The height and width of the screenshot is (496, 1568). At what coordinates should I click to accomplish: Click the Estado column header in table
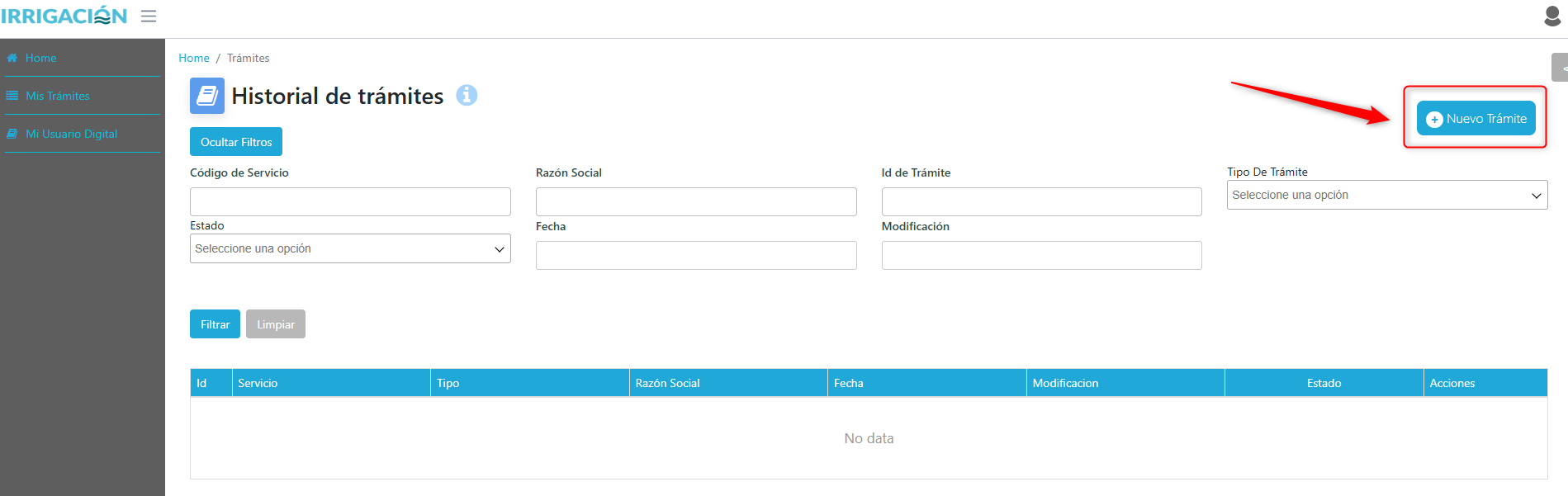click(x=1323, y=383)
